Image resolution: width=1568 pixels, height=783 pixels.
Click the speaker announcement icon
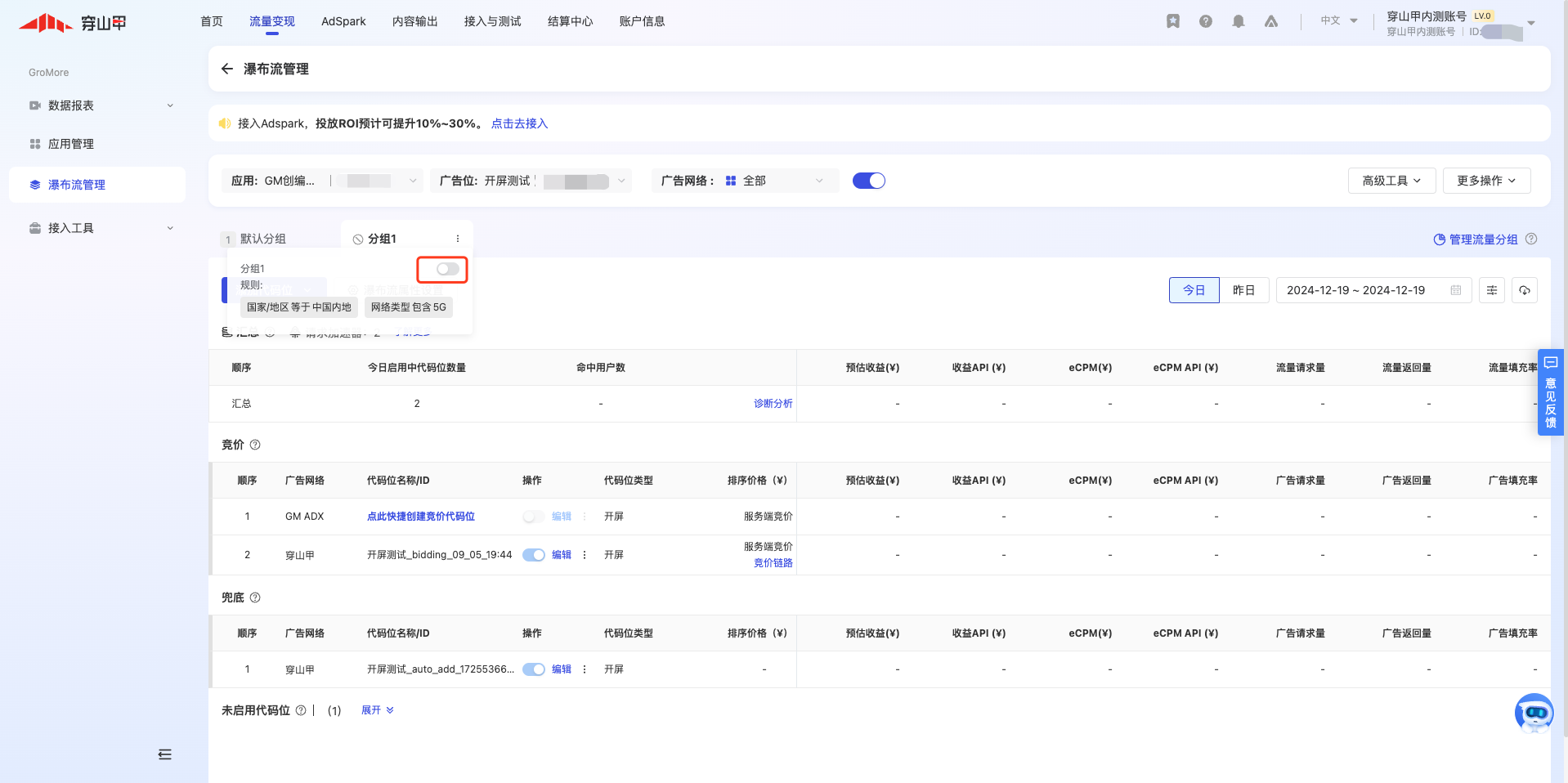point(224,123)
